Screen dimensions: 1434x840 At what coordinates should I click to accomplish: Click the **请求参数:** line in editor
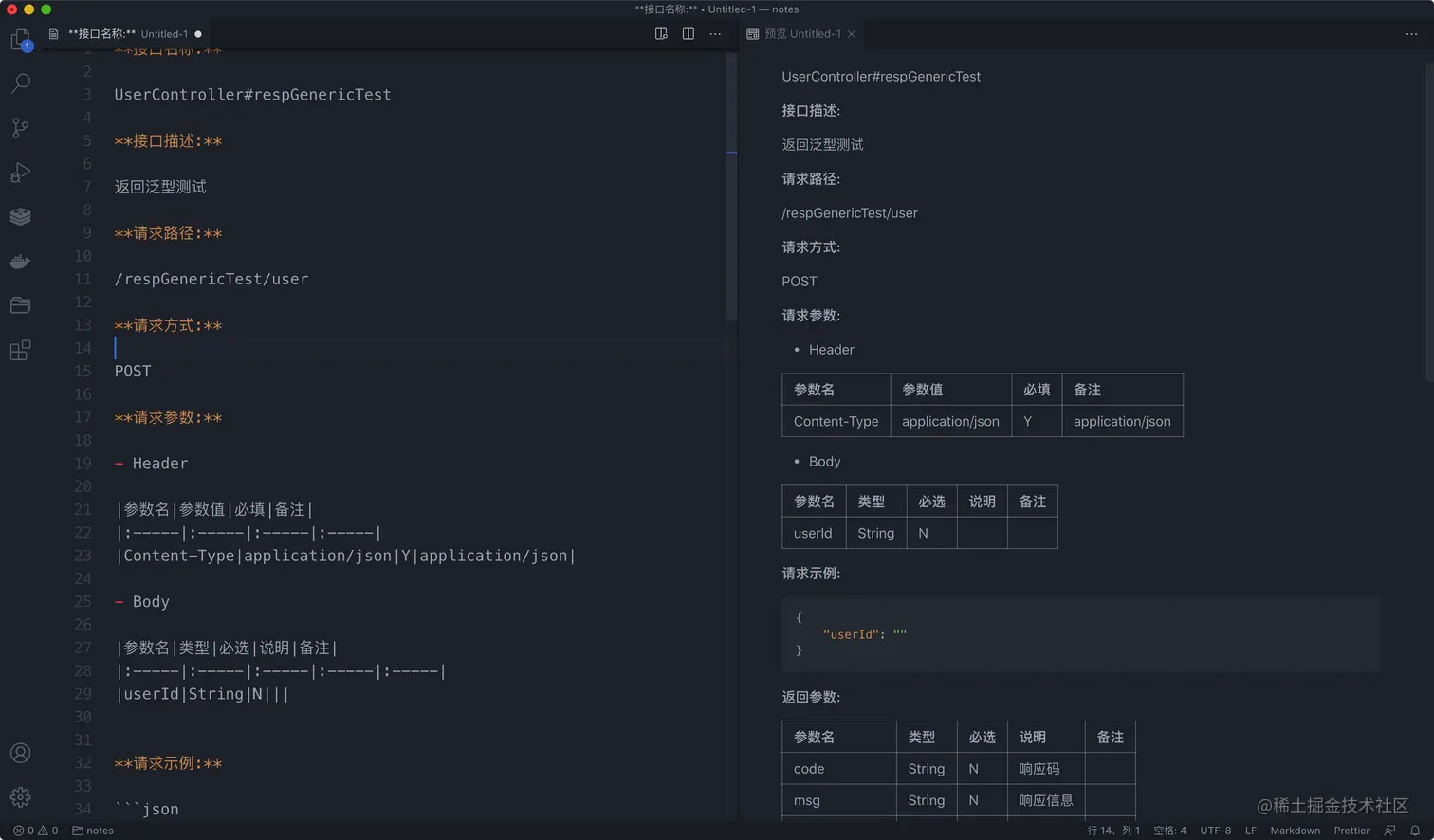click(x=168, y=418)
